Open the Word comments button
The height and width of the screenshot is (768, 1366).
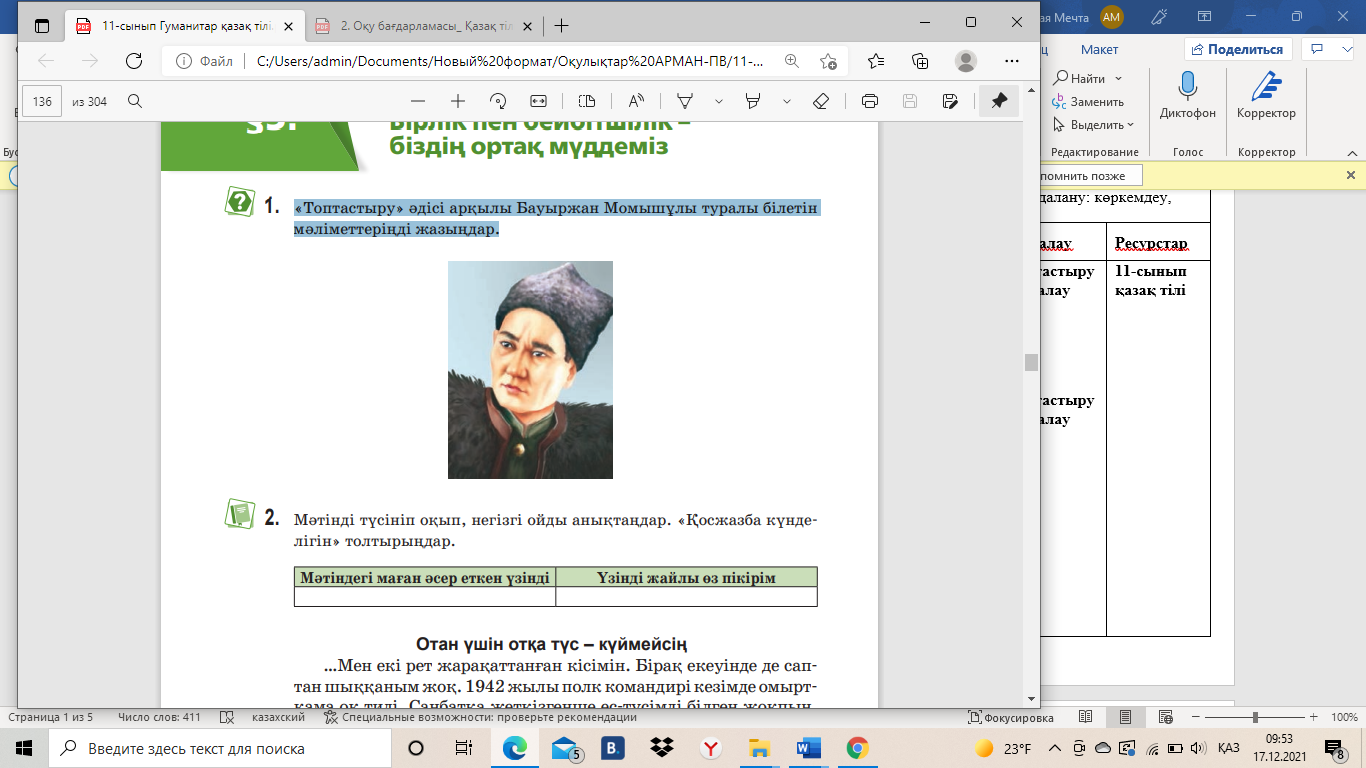pyautogui.click(x=1328, y=50)
